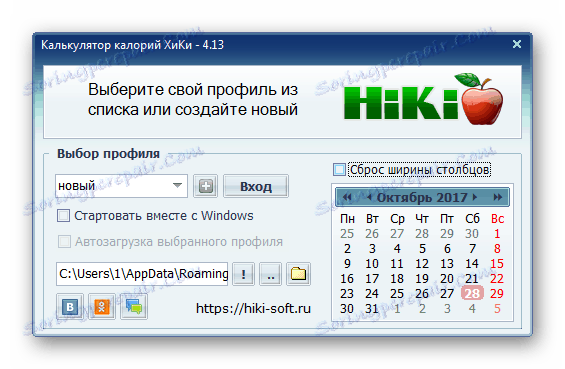Select October 23 in the calendar

coord(347,293)
